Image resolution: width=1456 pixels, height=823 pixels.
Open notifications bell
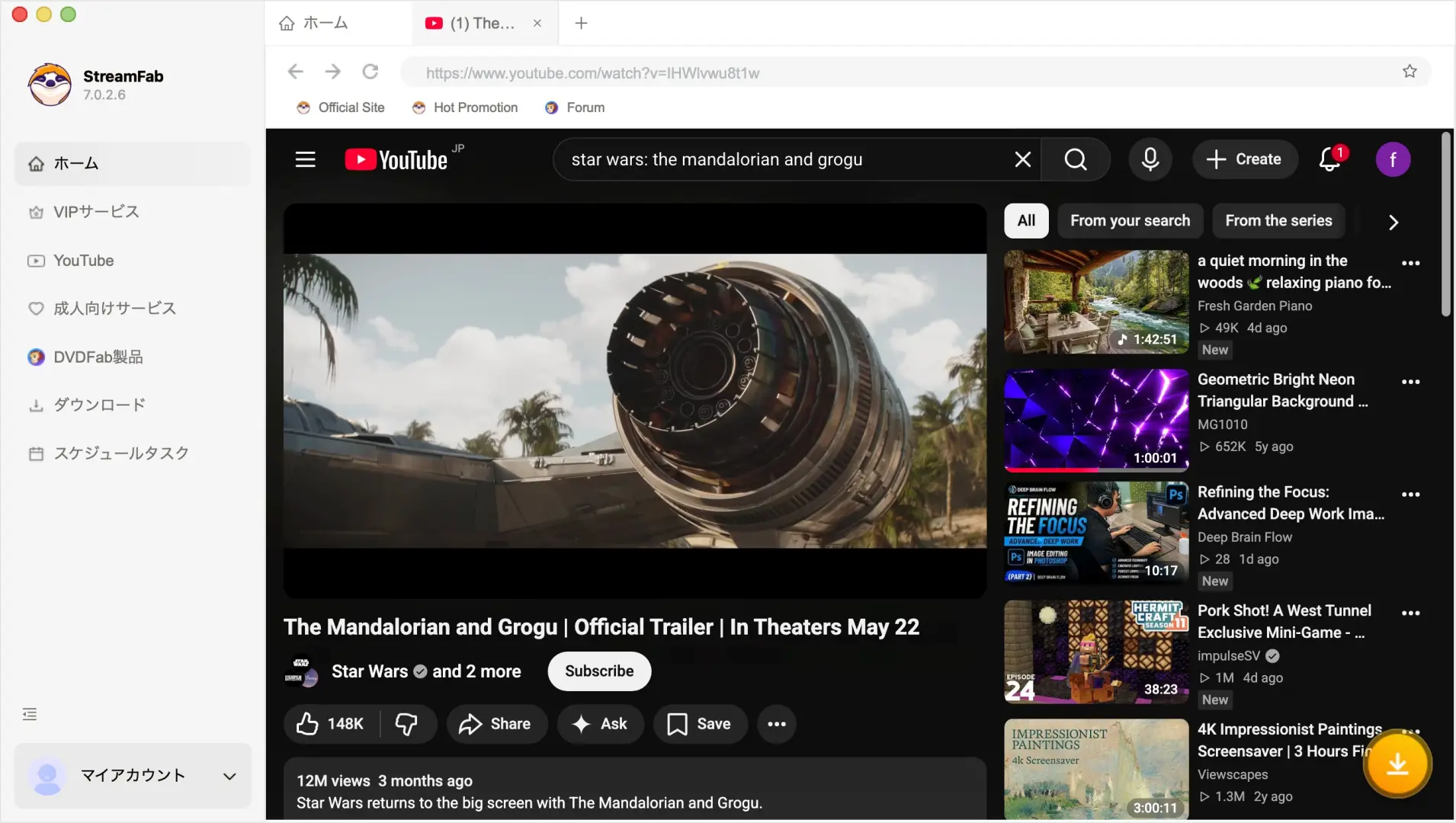click(x=1331, y=159)
